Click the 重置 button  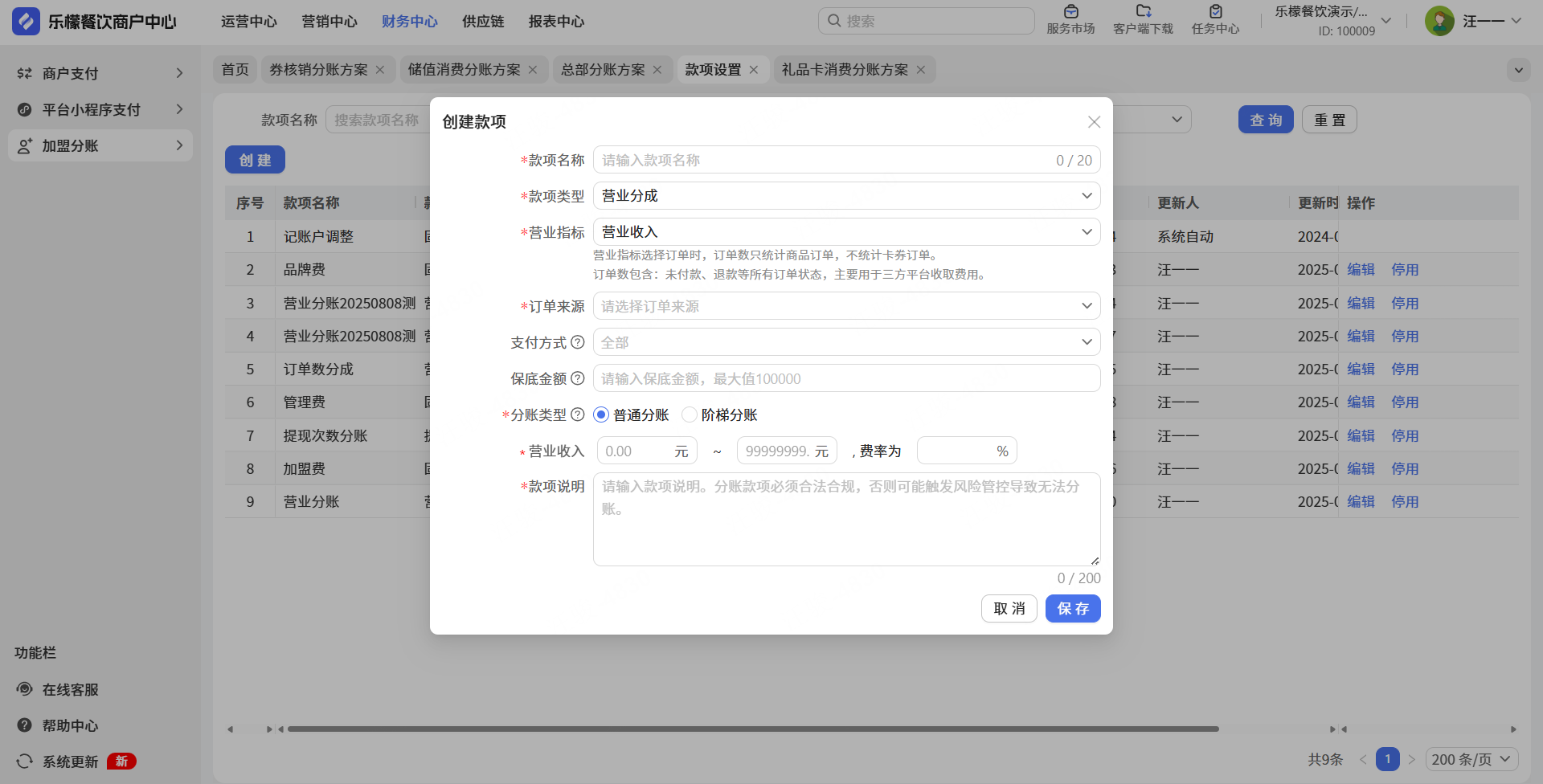point(1329,120)
